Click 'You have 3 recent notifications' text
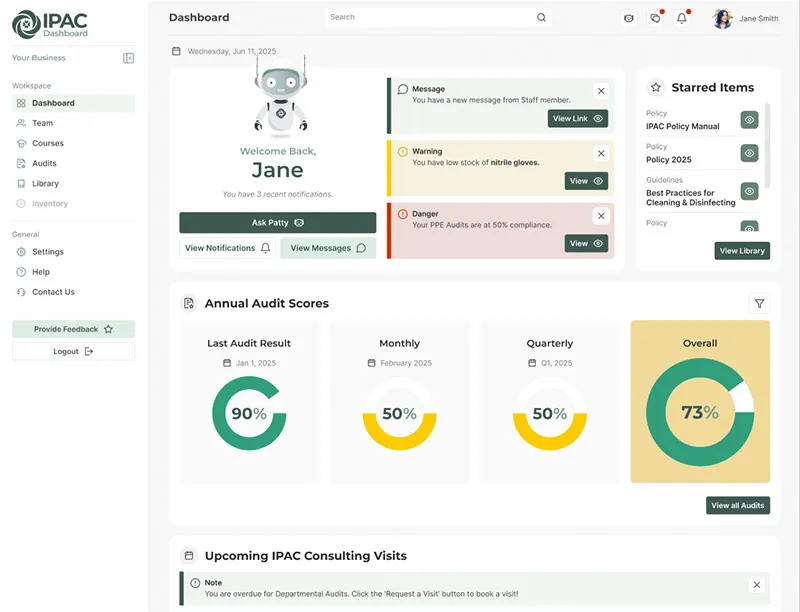The image size is (800, 612). click(278, 194)
